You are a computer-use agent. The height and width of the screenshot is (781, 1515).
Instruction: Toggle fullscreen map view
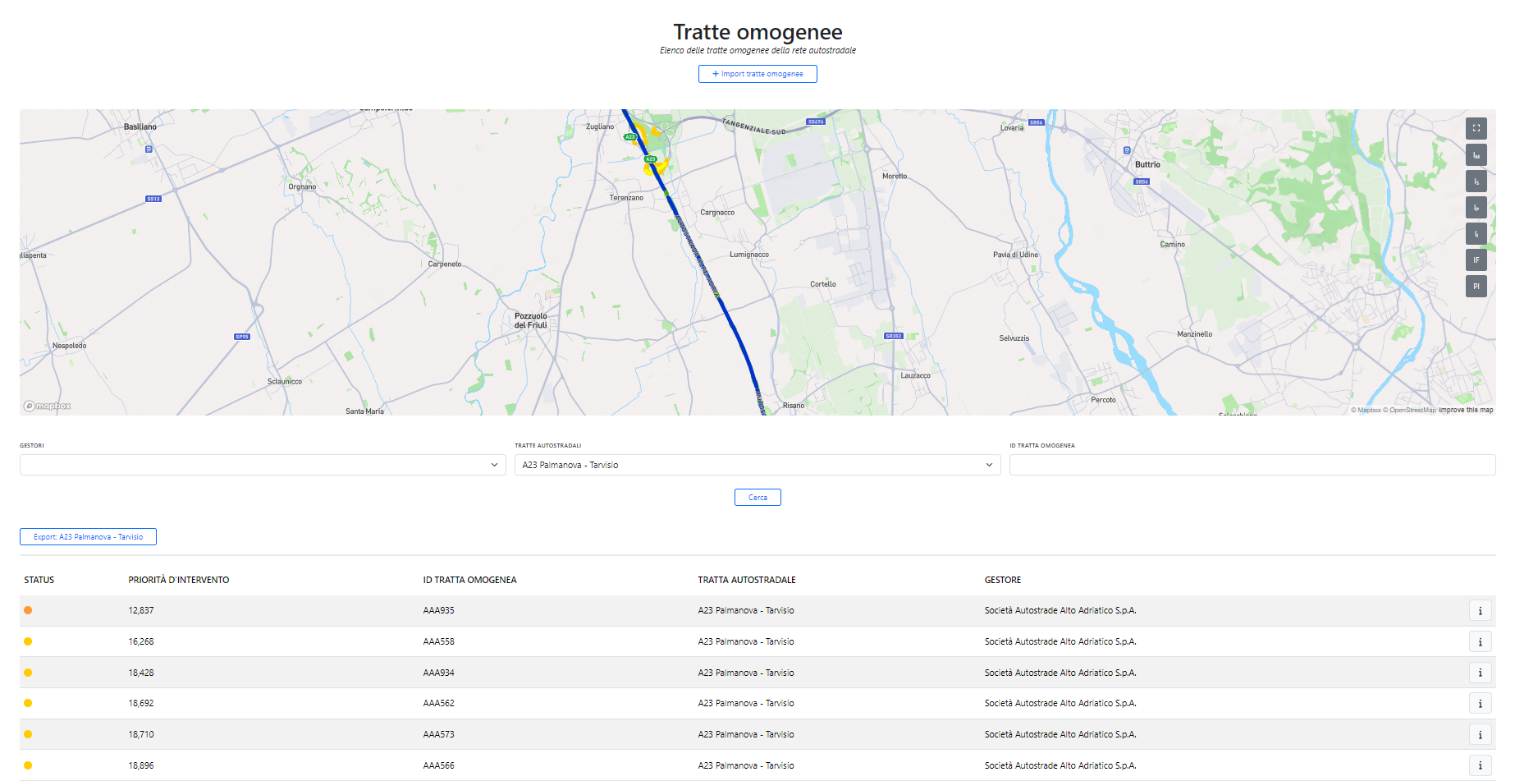click(1476, 128)
